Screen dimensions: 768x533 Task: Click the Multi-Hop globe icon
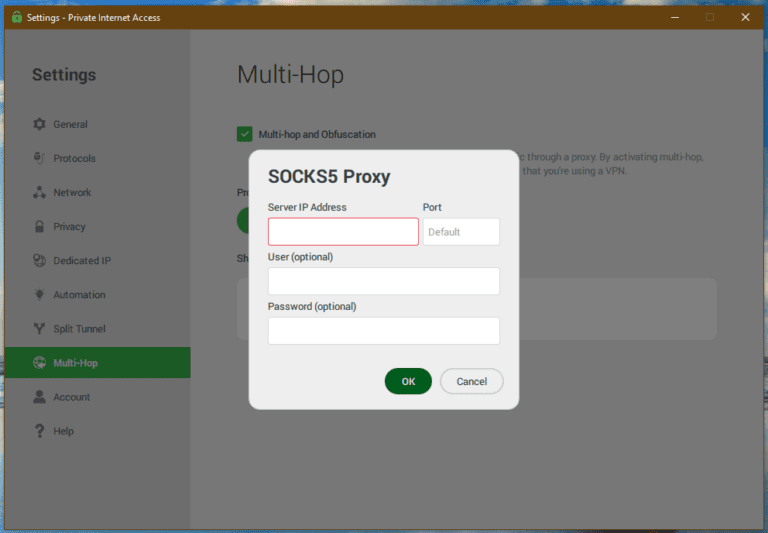point(39,363)
